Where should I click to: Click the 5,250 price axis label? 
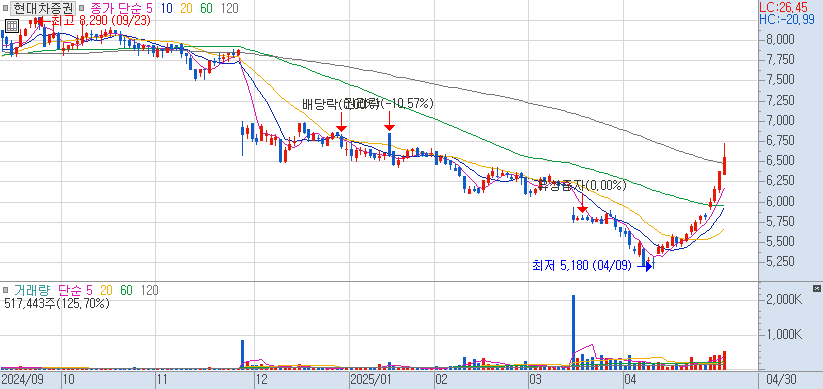[779, 261]
